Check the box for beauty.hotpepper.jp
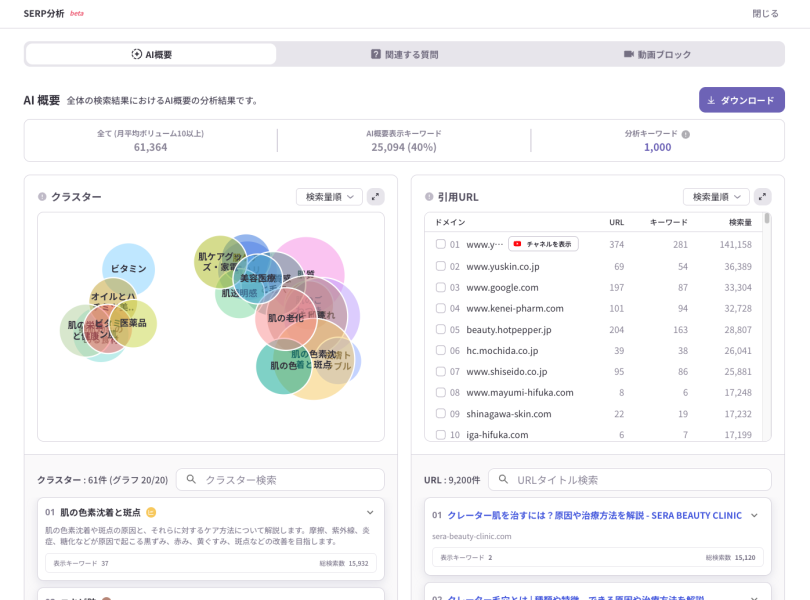This screenshot has height=600, width=810. tap(440, 329)
